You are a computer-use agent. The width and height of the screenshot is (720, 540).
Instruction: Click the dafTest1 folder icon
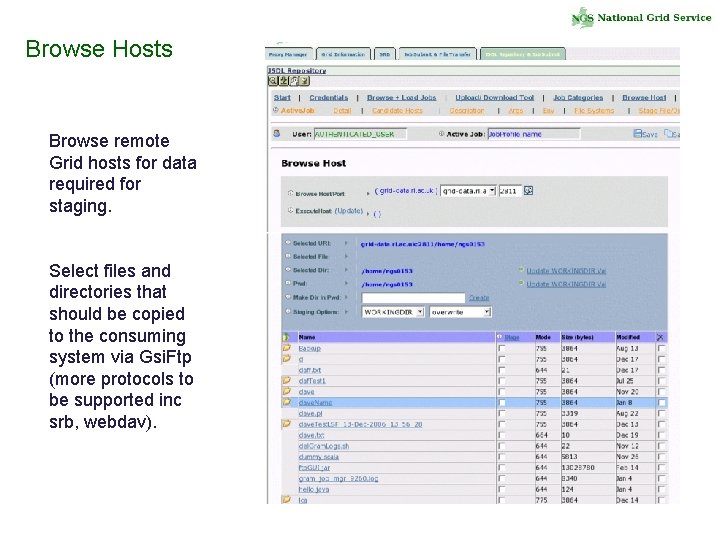coord(287,380)
